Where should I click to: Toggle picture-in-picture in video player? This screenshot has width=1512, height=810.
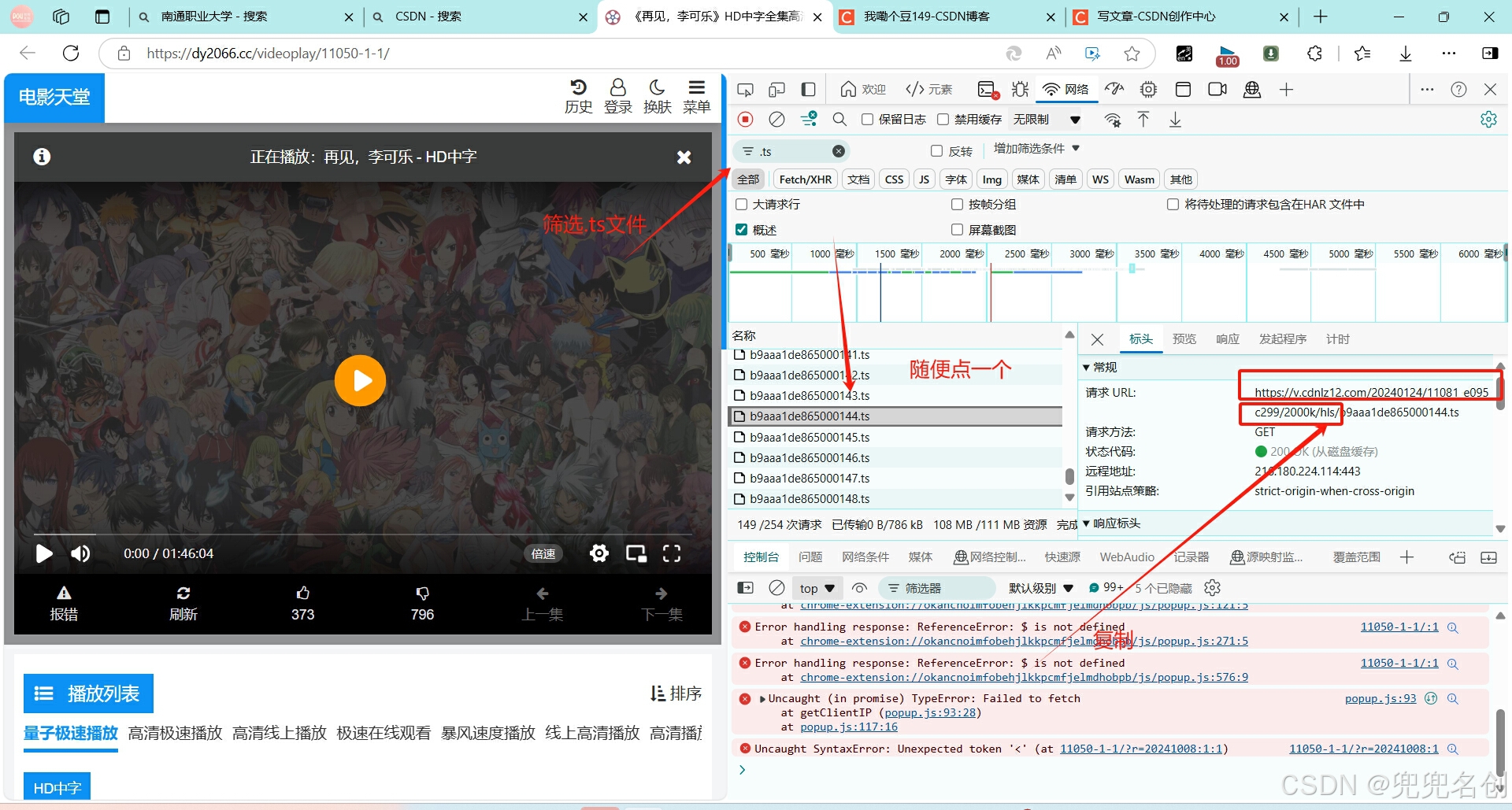coord(636,553)
